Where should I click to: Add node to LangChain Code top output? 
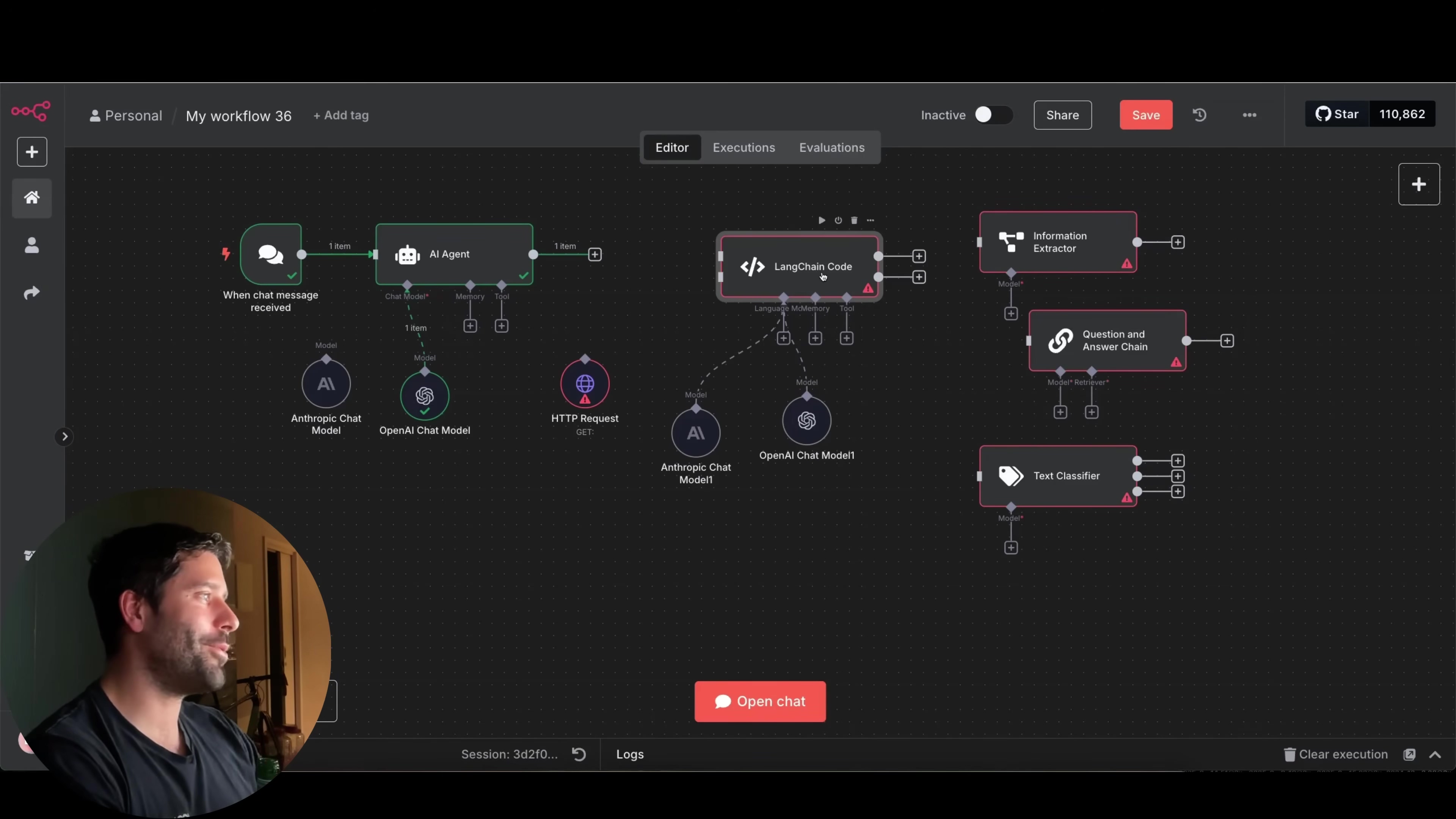coord(919,256)
